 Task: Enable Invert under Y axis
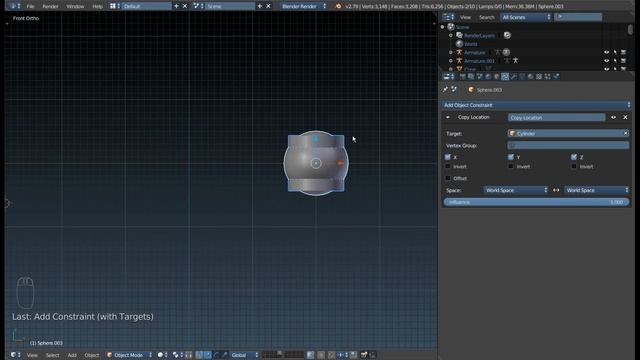(x=511, y=167)
